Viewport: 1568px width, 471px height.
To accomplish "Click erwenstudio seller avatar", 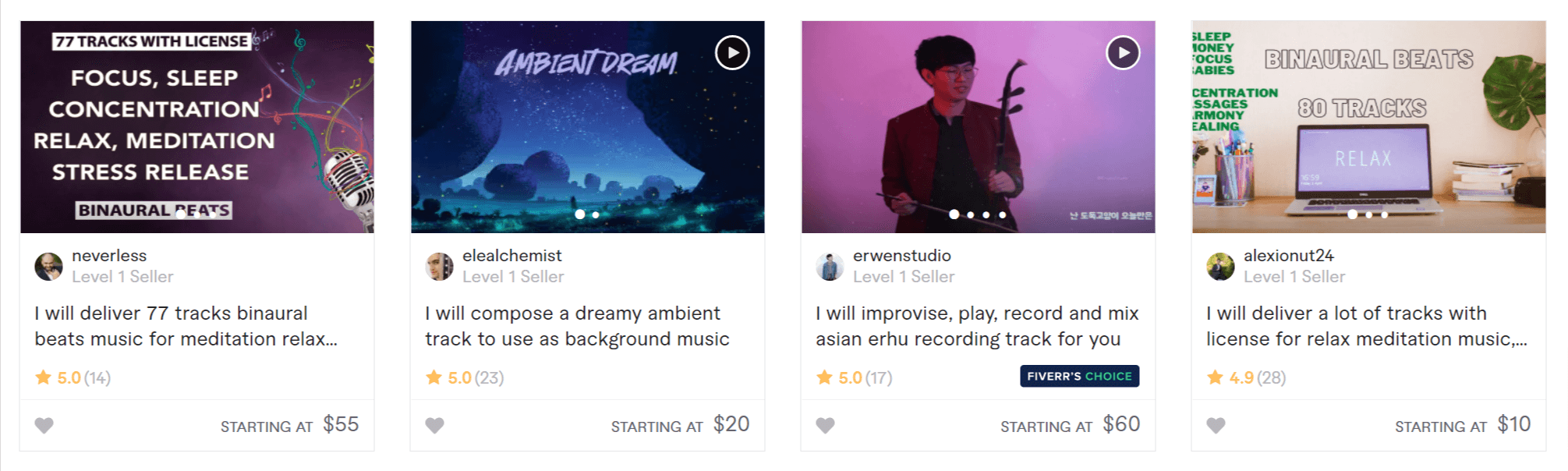I will point(830,267).
